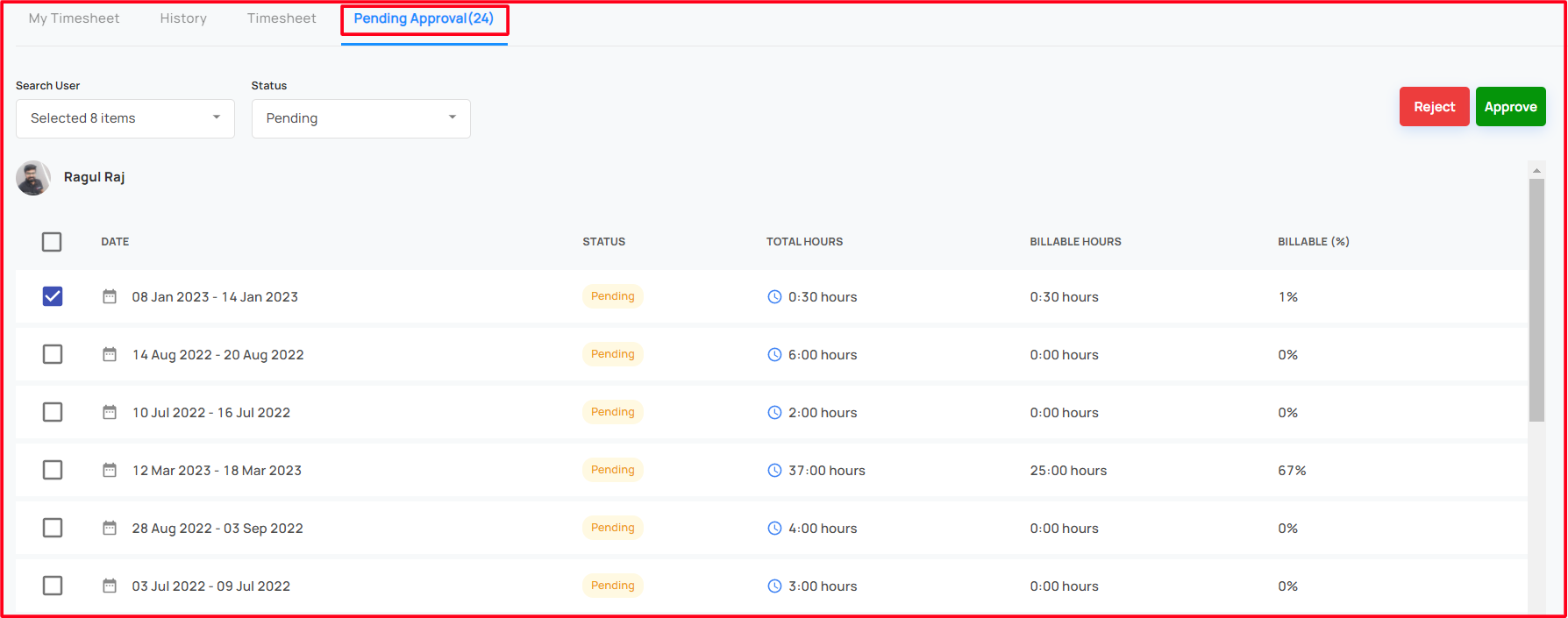Go to the Timesheet tab

pyautogui.click(x=282, y=18)
